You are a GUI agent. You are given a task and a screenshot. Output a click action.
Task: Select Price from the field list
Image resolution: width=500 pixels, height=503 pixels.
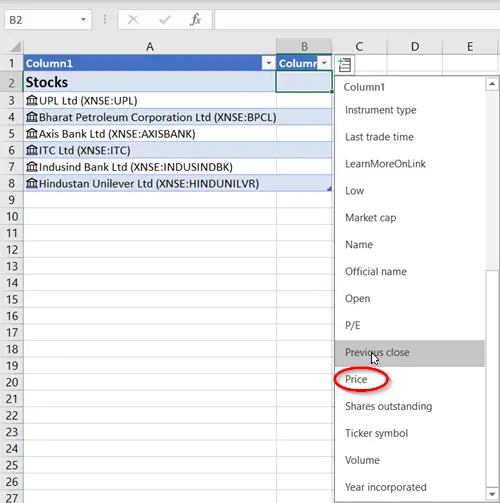(x=356, y=379)
